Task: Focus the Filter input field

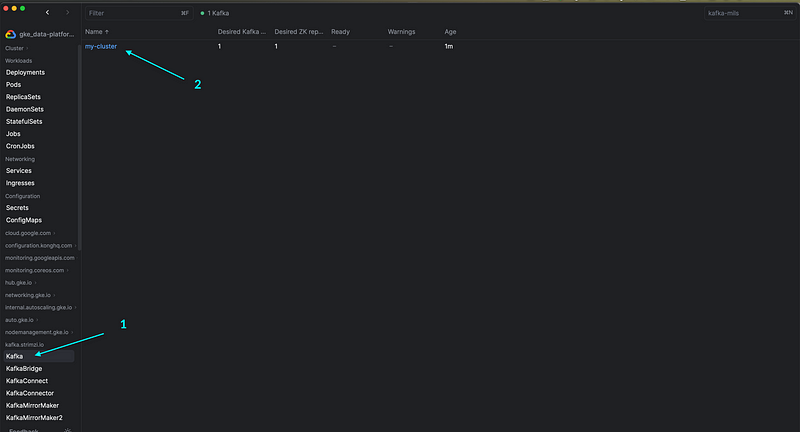Action: 130,13
